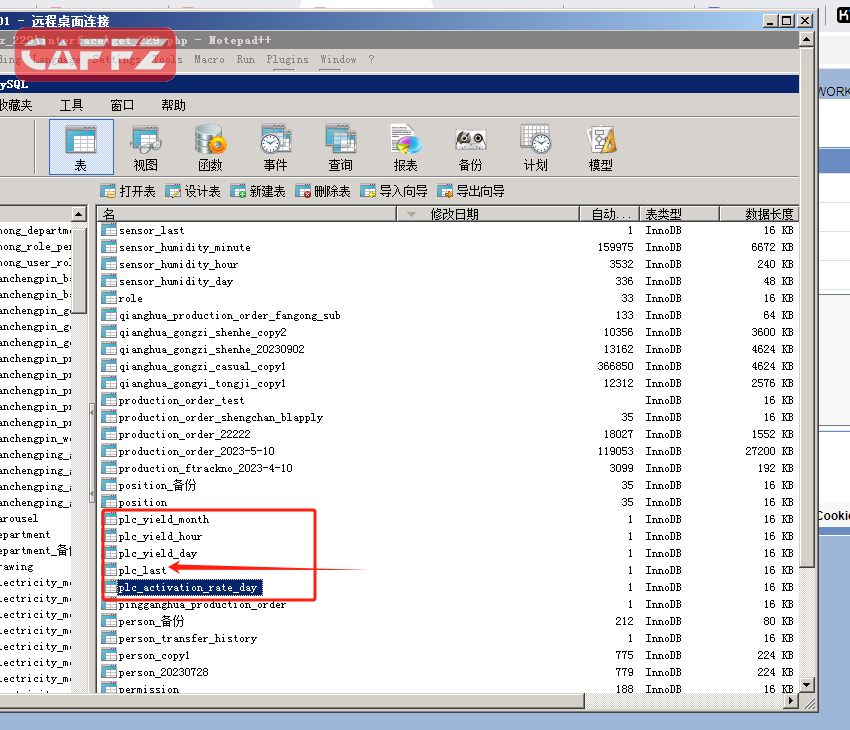The width and height of the screenshot is (850, 730).
Task: Select the plc_last table row
Action: (143, 570)
